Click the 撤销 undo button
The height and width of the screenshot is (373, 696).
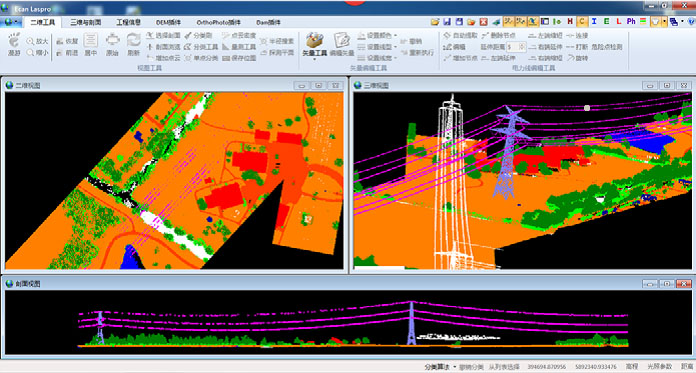tap(411, 41)
